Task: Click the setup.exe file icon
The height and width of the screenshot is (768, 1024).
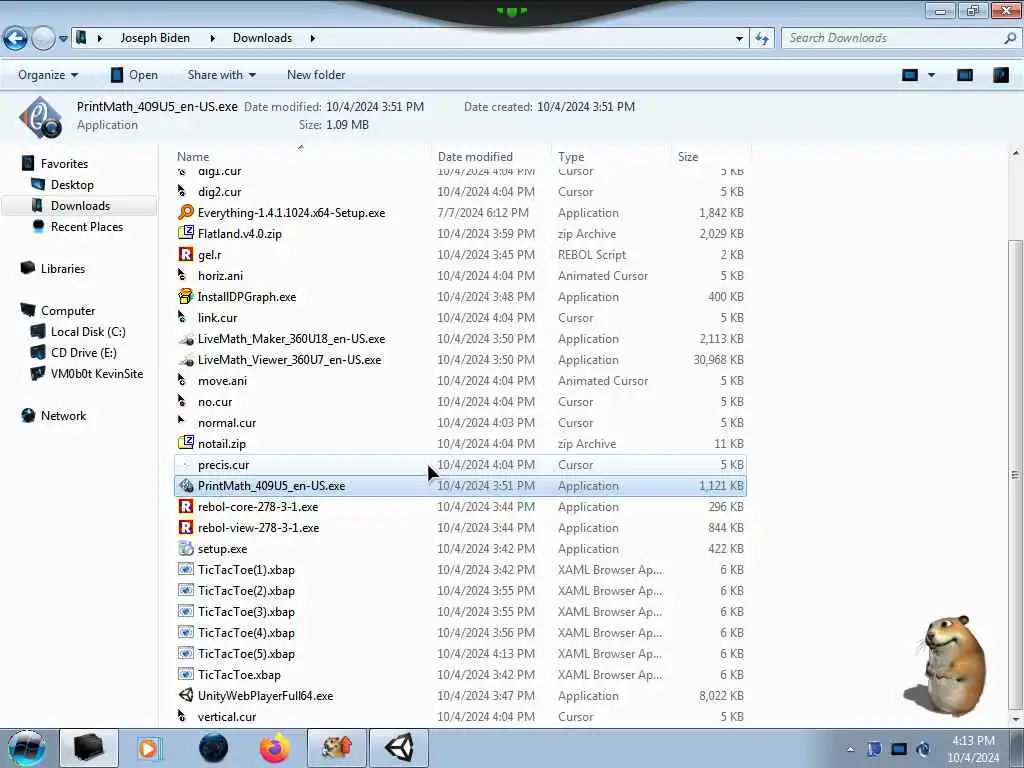Action: point(186,549)
